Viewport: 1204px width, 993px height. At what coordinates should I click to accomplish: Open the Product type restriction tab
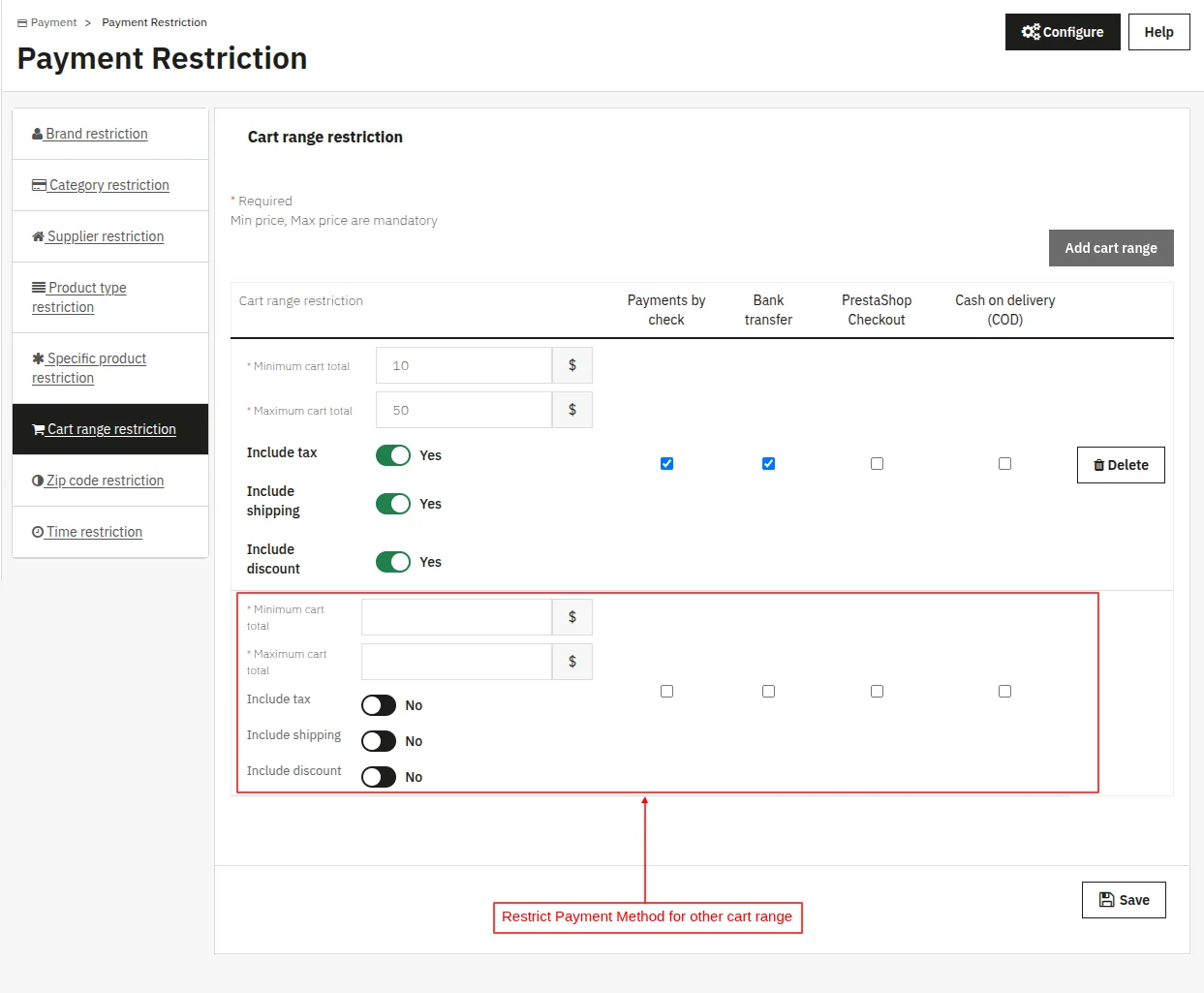110,297
